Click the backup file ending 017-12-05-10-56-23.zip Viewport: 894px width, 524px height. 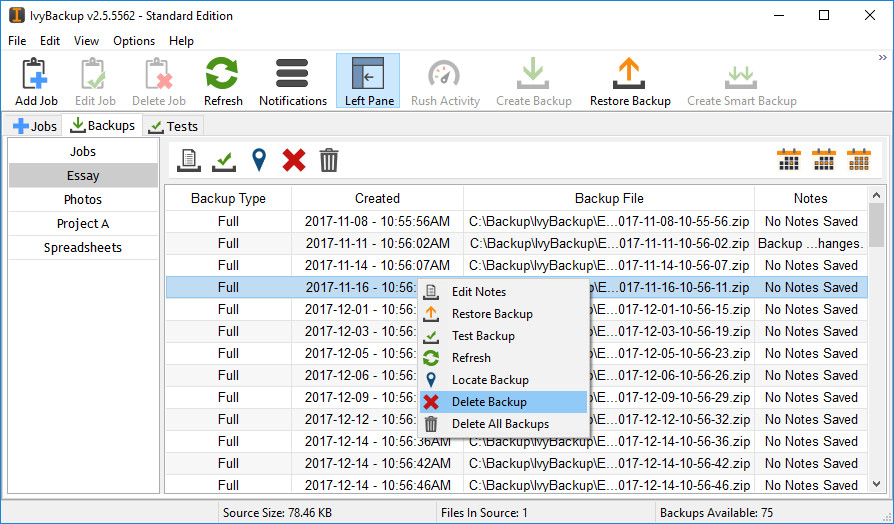[609, 354]
